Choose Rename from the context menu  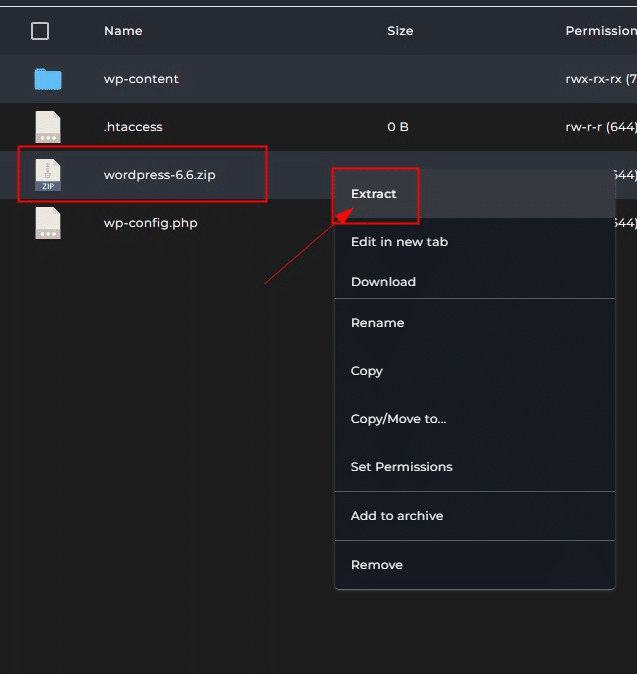[x=475, y=323]
